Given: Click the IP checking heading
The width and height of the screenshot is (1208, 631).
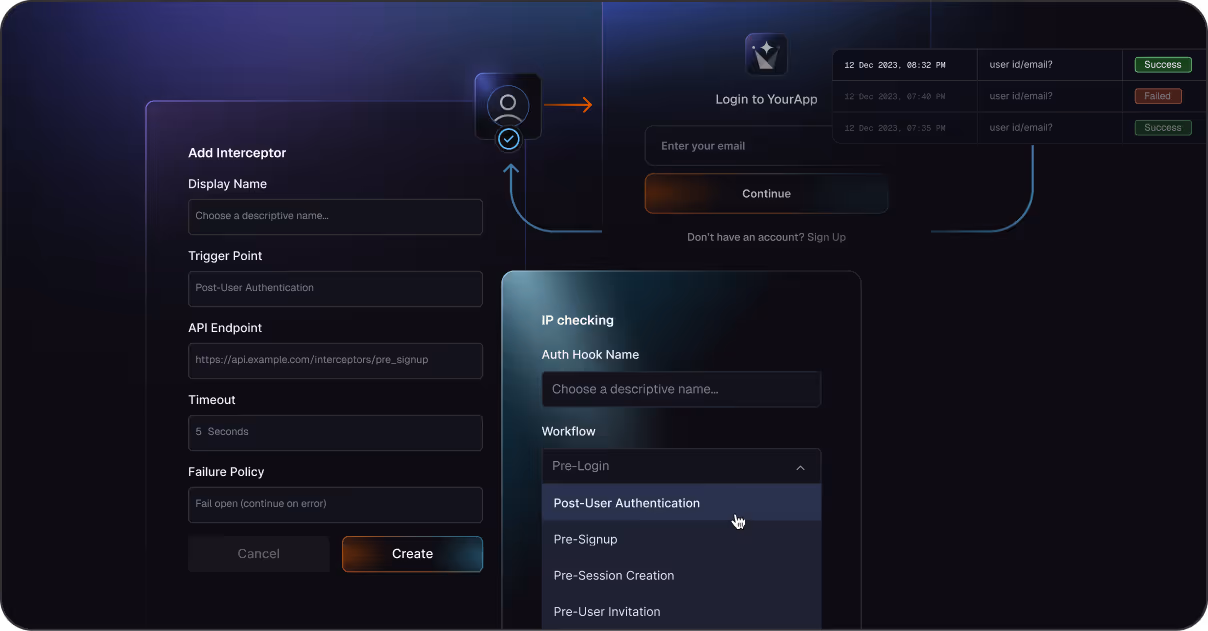Looking at the screenshot, I should click(578, 321).
